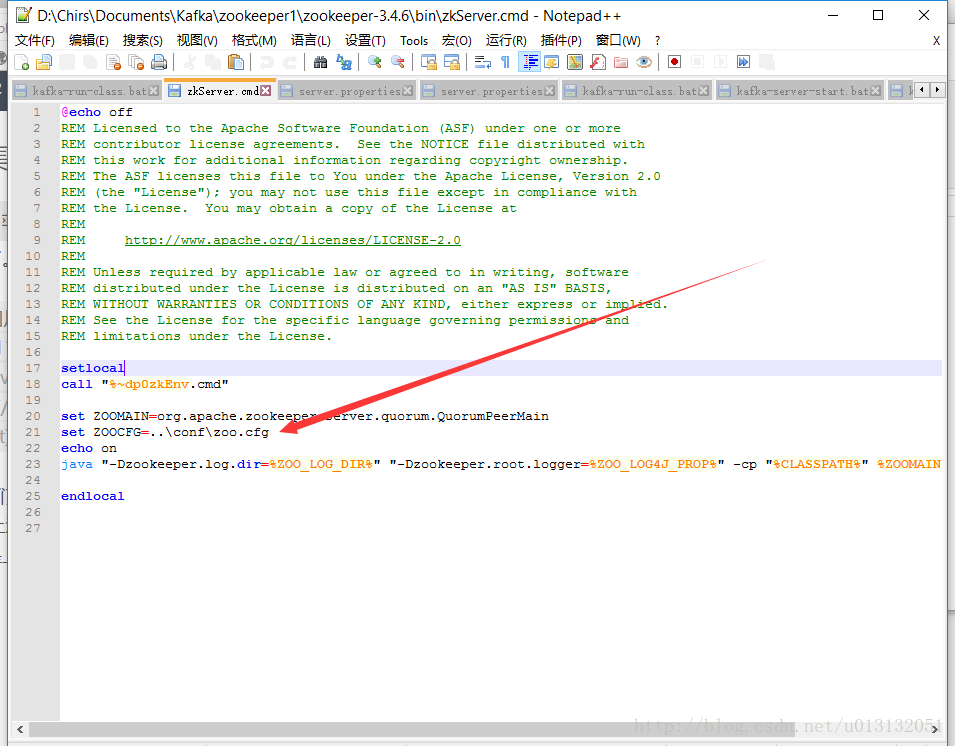Click the greyed Save toolbar icon

[67, 62]
